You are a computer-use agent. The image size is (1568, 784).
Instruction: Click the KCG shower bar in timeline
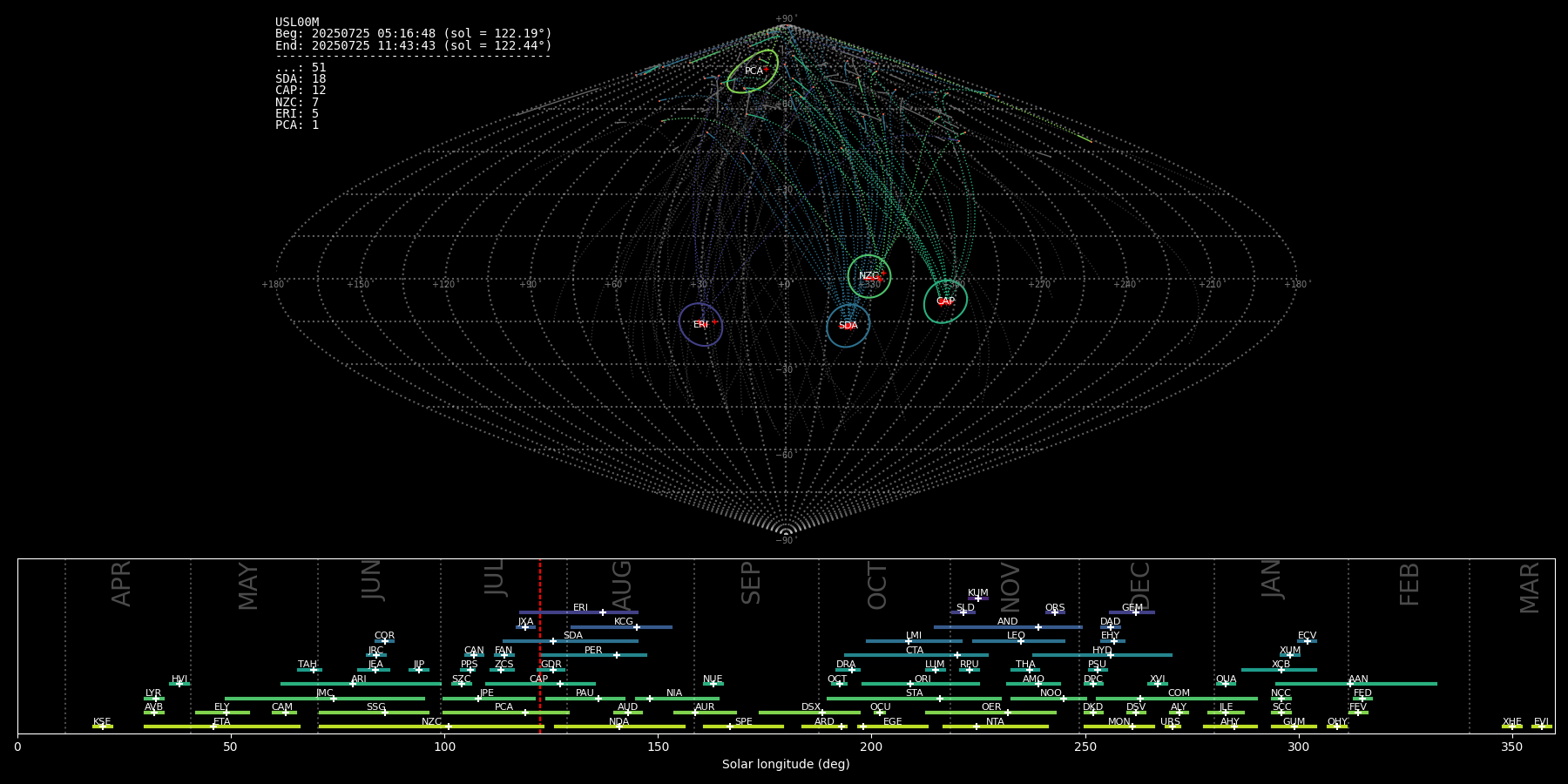(621, 627)
